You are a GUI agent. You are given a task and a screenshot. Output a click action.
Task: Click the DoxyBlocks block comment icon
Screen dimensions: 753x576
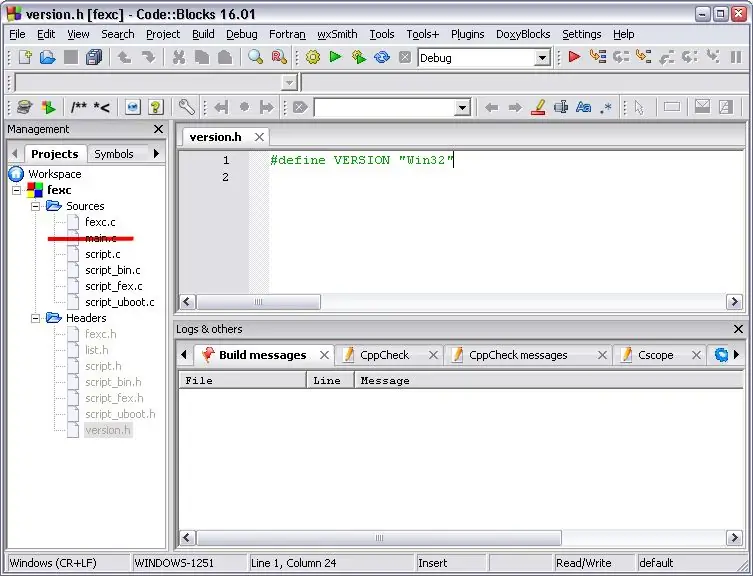tap(78, 107)
